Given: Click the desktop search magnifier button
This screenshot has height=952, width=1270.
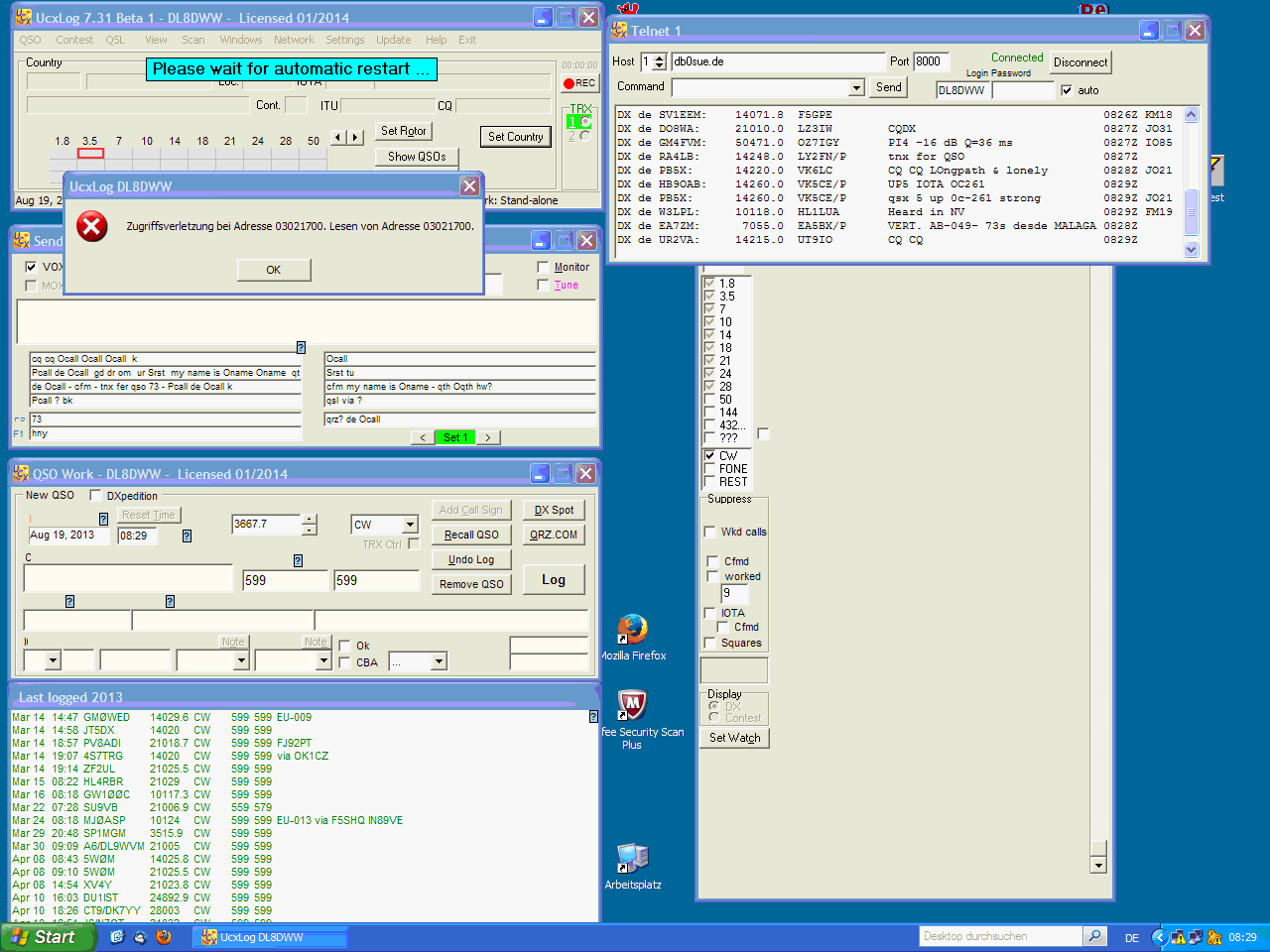Looking at the screenshot, I should tap(1094, 936).
